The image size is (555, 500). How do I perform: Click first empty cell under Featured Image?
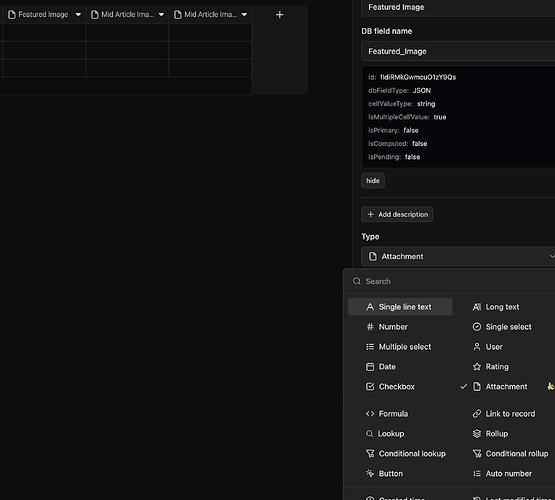tap(44, 33)
